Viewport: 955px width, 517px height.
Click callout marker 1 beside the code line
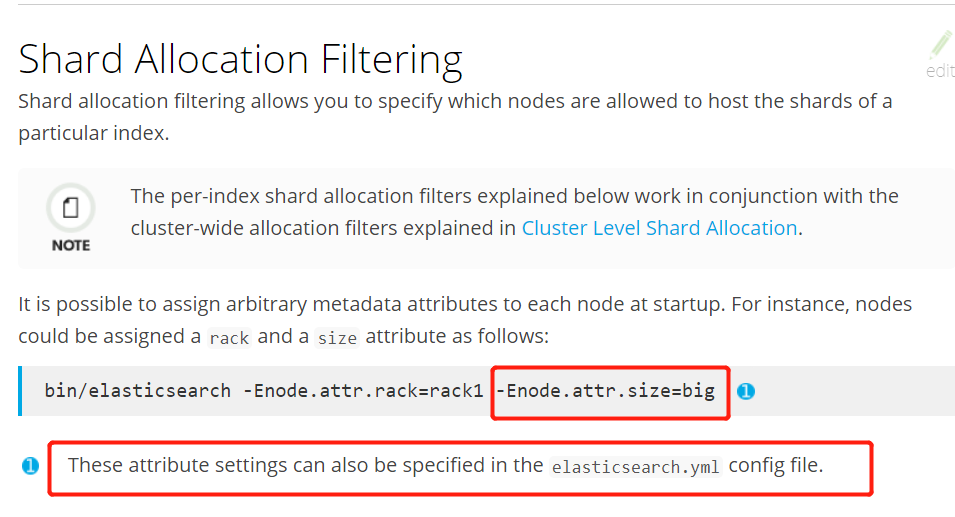(746, 391)
